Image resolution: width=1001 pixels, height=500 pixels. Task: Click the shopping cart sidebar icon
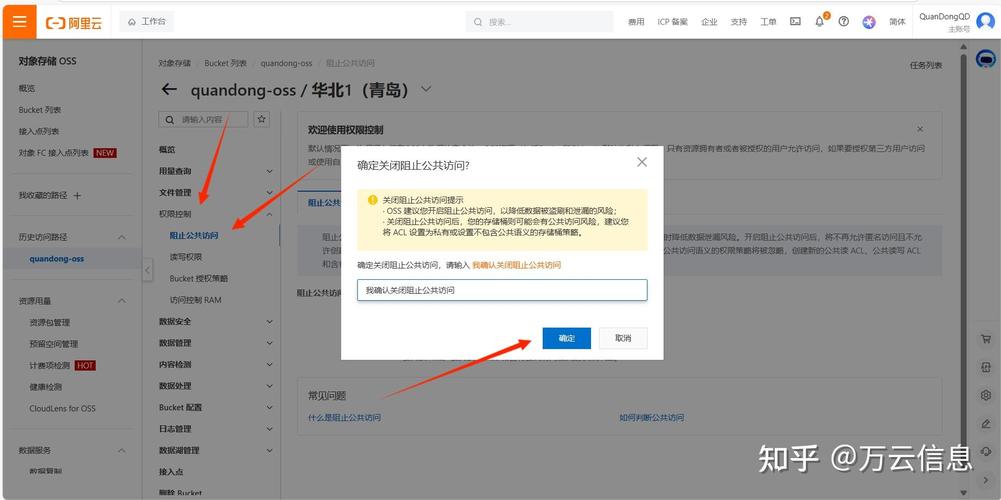point(985,340)
